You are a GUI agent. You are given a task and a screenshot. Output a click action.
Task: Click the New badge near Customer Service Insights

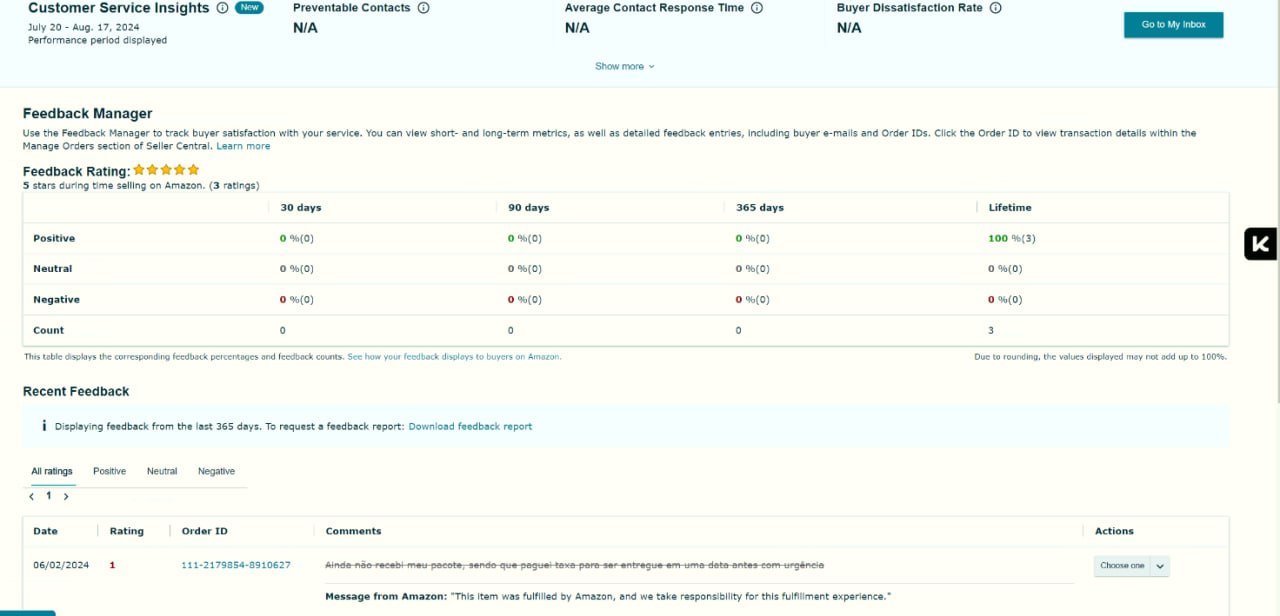[x=249, y=8]
